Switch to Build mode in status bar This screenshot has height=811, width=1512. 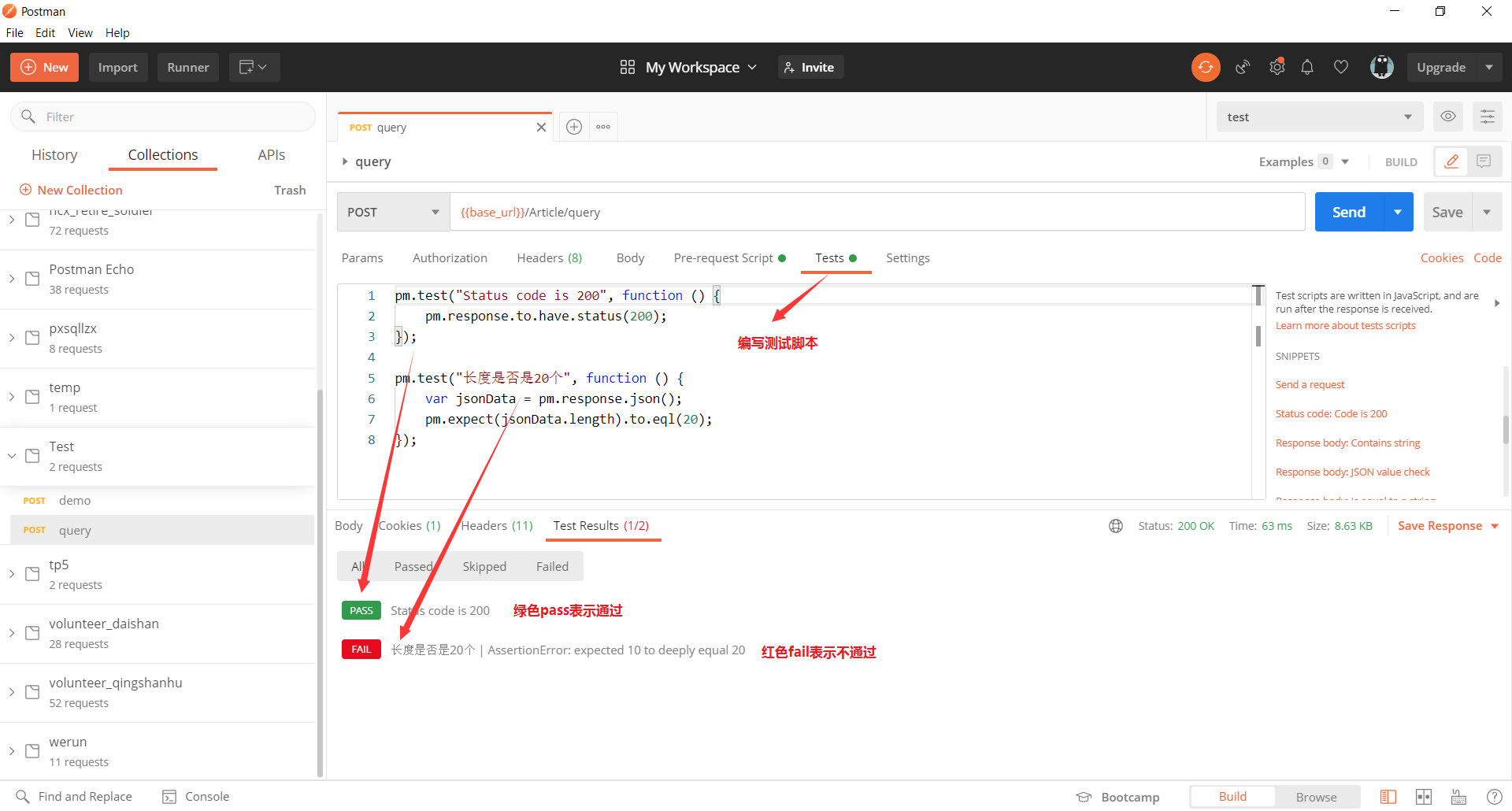coord(1232,797)
